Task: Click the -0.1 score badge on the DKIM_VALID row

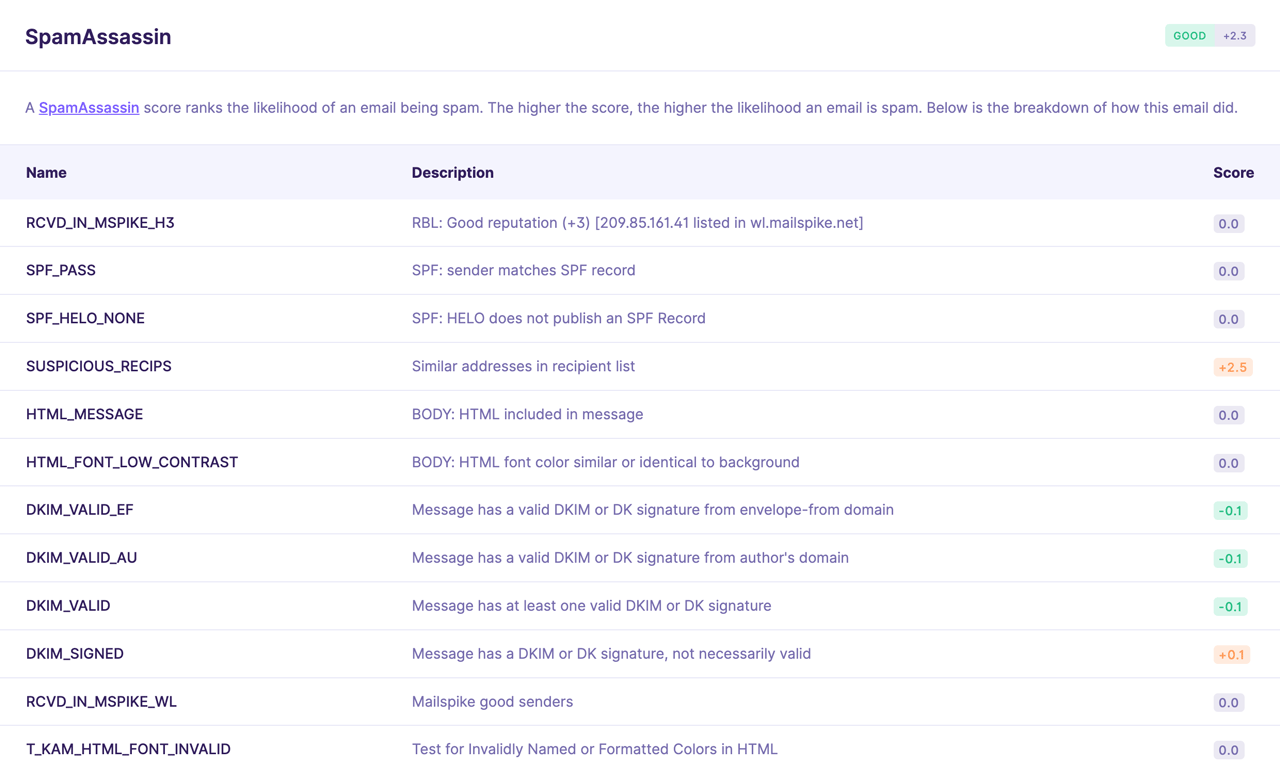Action: 1230,607
